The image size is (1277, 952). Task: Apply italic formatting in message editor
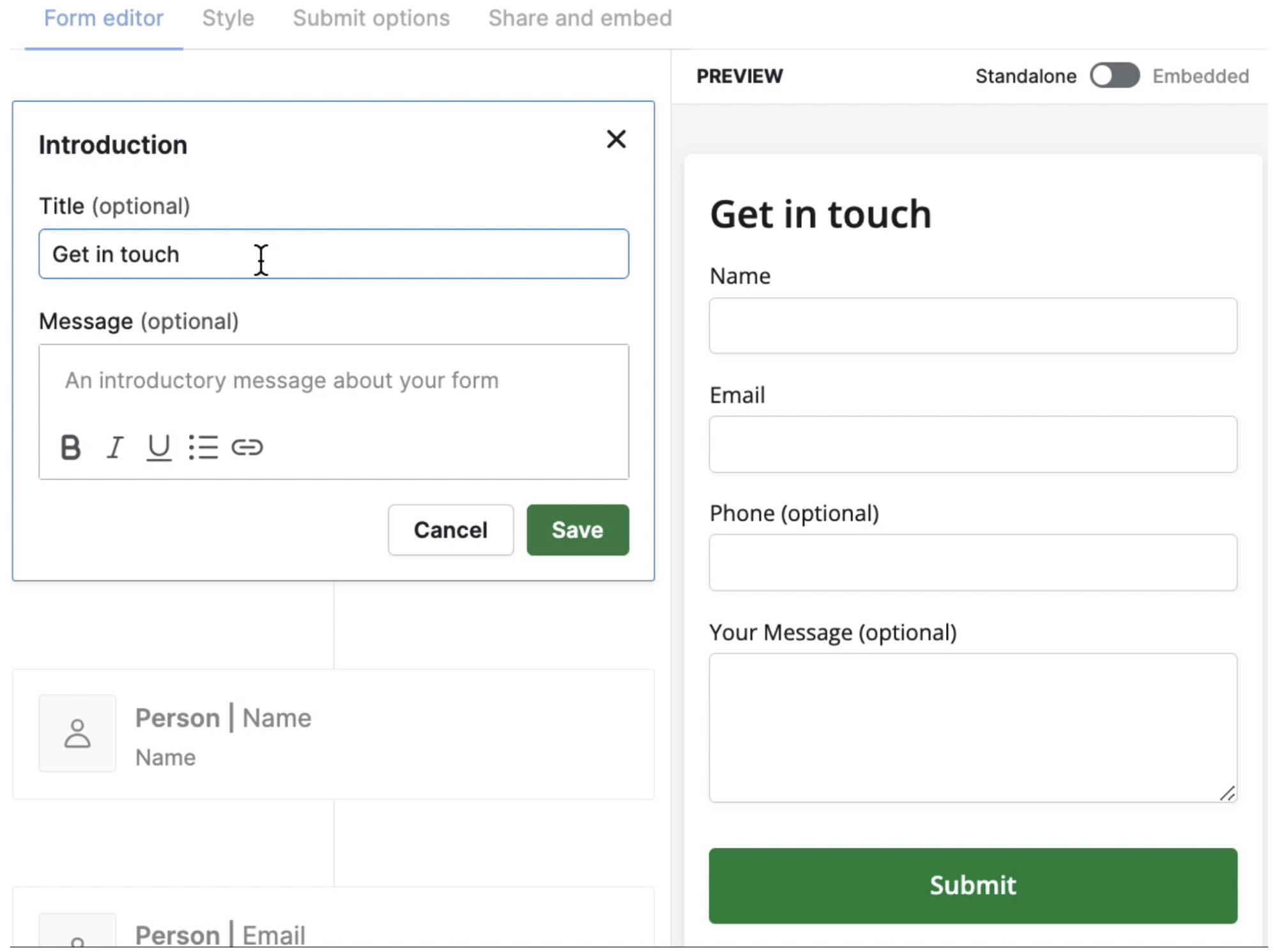(x=115, y=447)
